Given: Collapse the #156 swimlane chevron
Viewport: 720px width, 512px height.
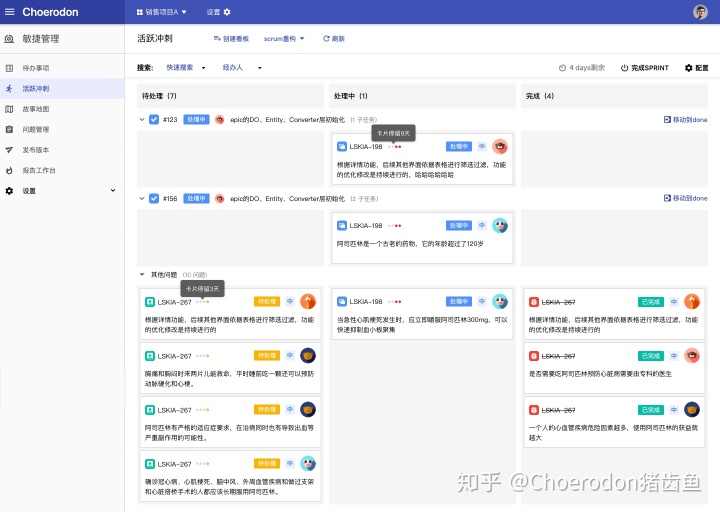Looking at the screenshot, I should 141,198.
